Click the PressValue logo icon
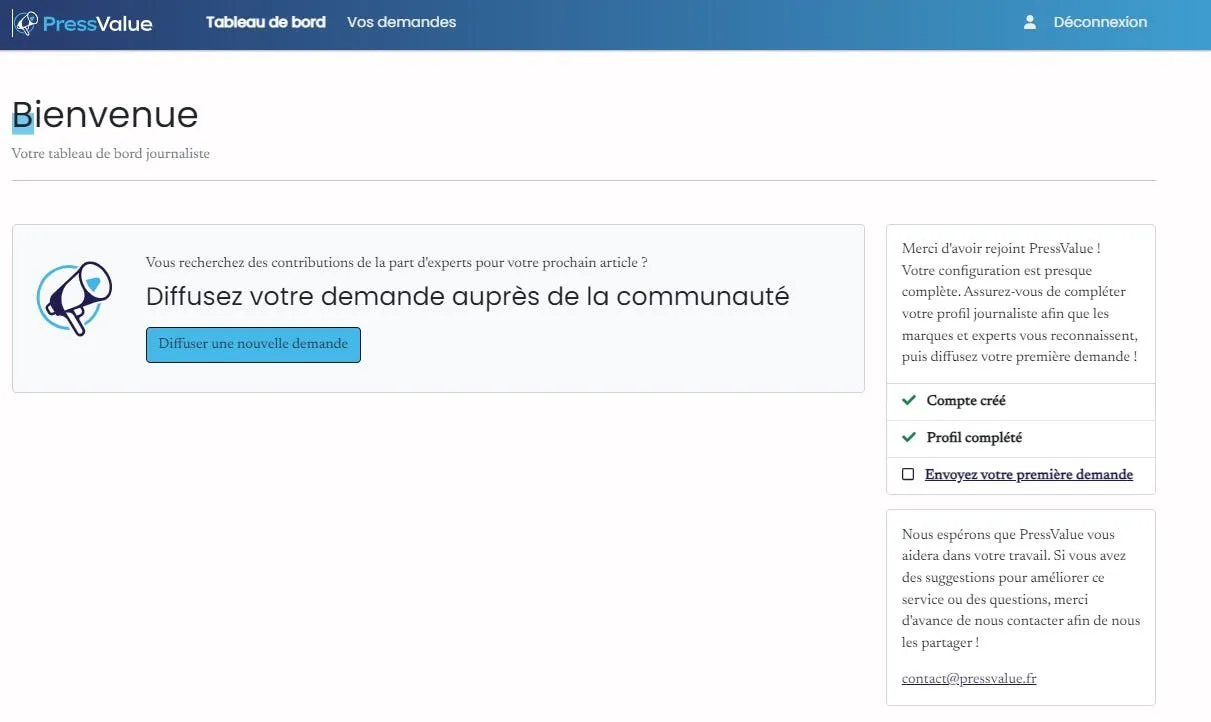This screenshot has height=722, width=1211. [x=27, y=23]
